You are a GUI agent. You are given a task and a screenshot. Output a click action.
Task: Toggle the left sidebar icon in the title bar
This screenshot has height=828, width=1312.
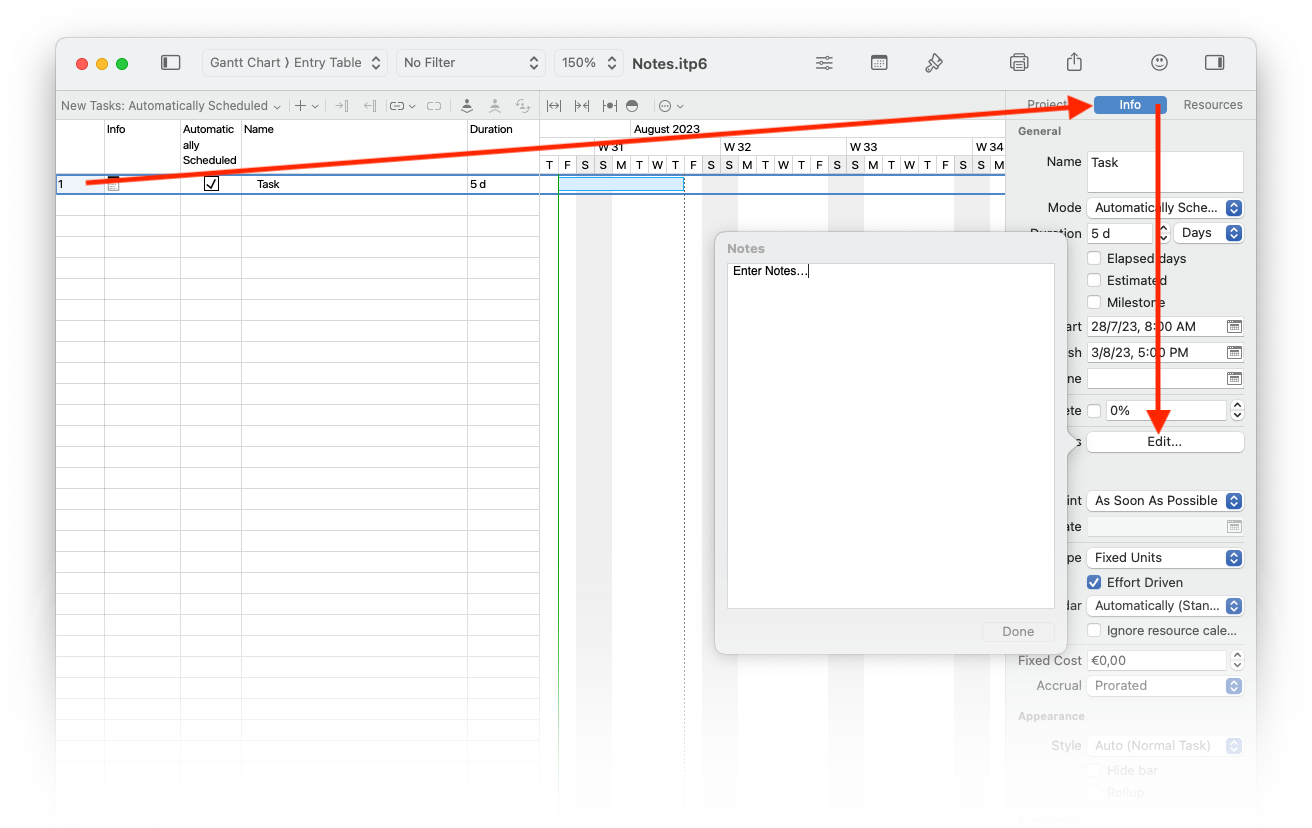click(x=171, y=63)
